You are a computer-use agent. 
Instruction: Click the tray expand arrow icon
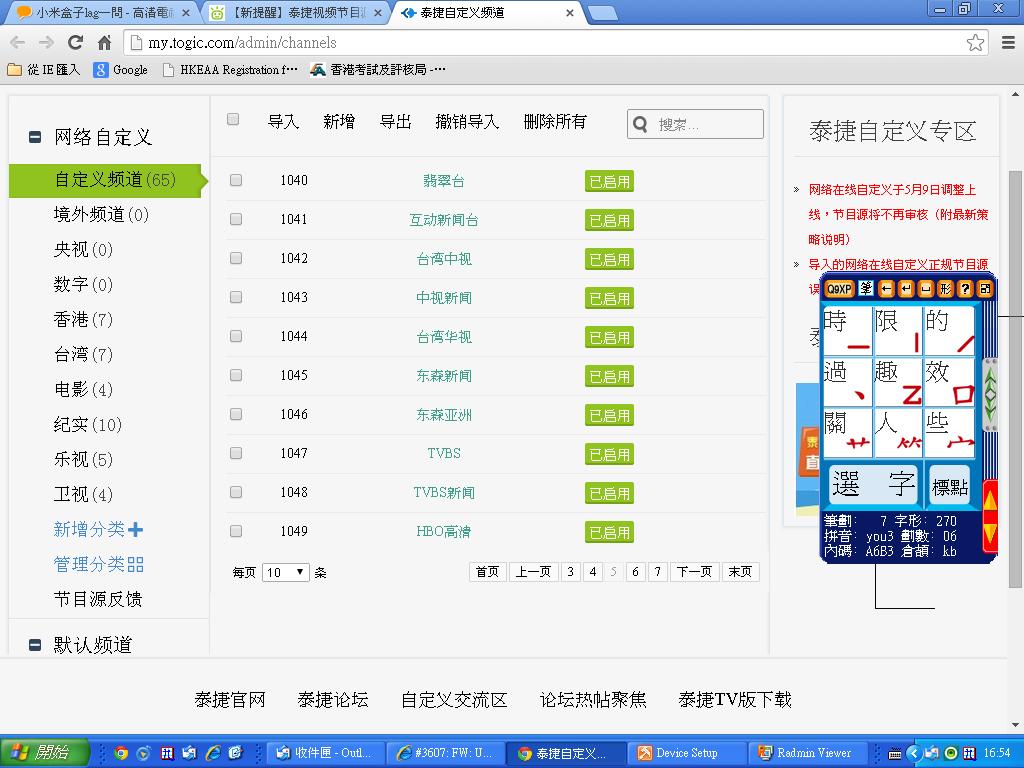click(913, 754)
